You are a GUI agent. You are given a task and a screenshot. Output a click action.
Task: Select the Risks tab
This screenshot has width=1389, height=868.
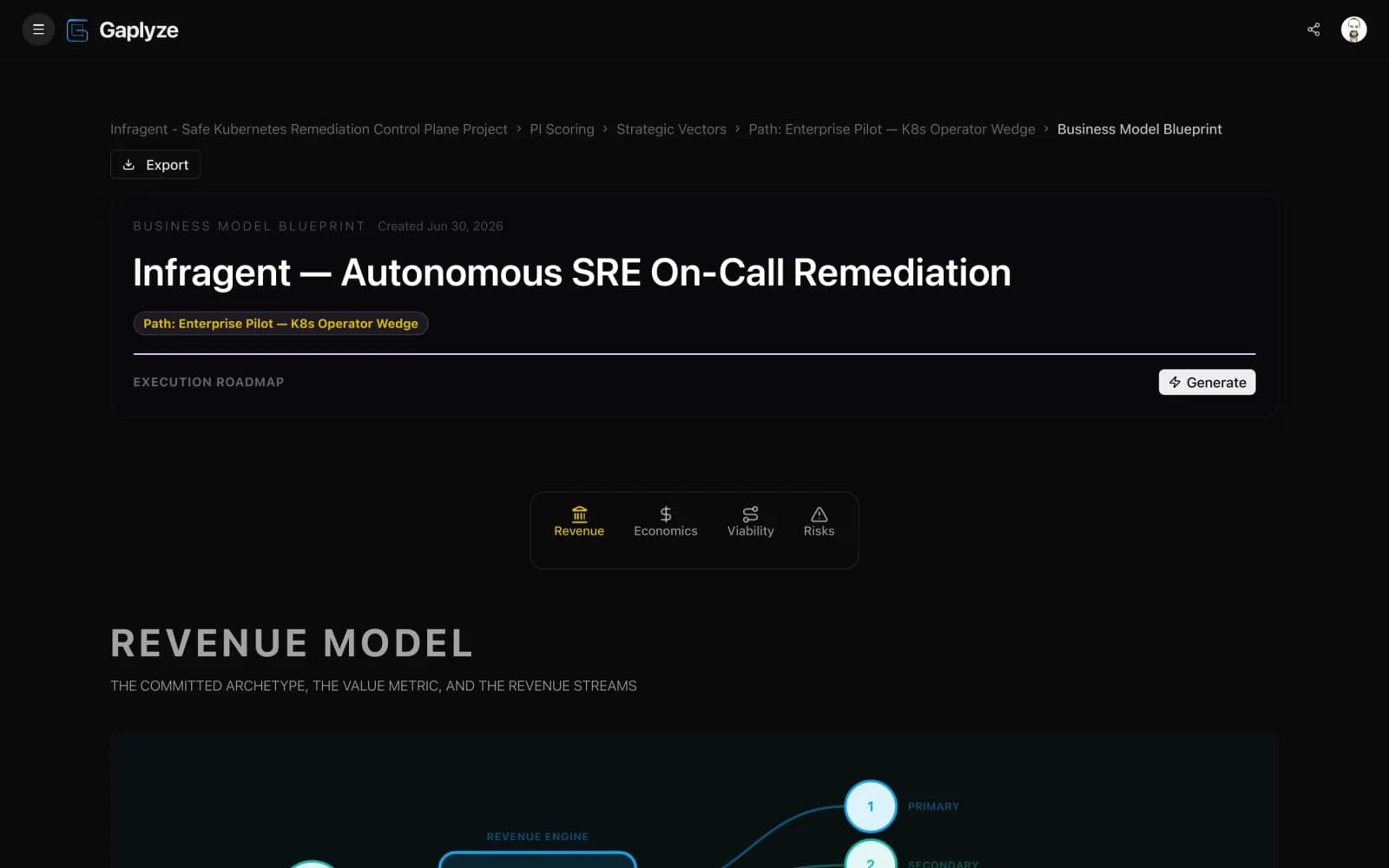819,522
